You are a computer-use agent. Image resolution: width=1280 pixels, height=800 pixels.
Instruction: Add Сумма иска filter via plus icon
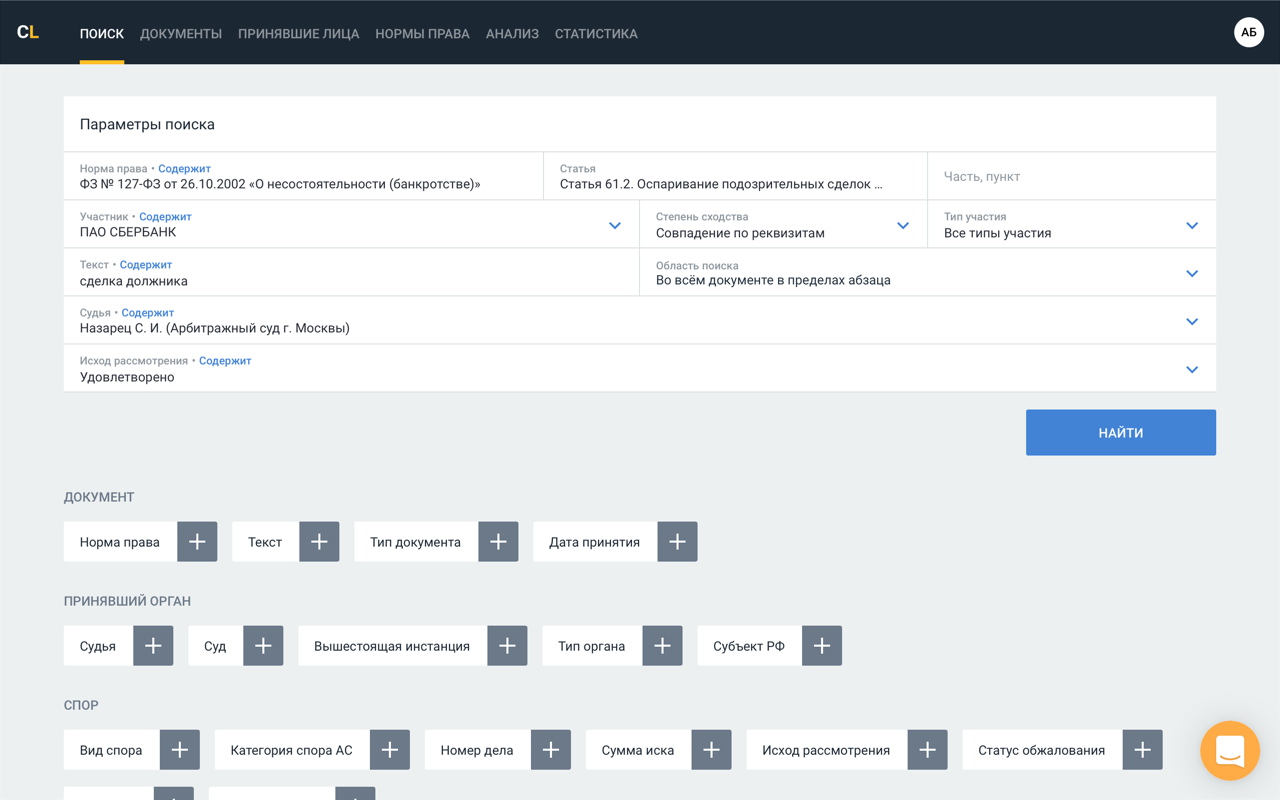click(x=711, y=750)
